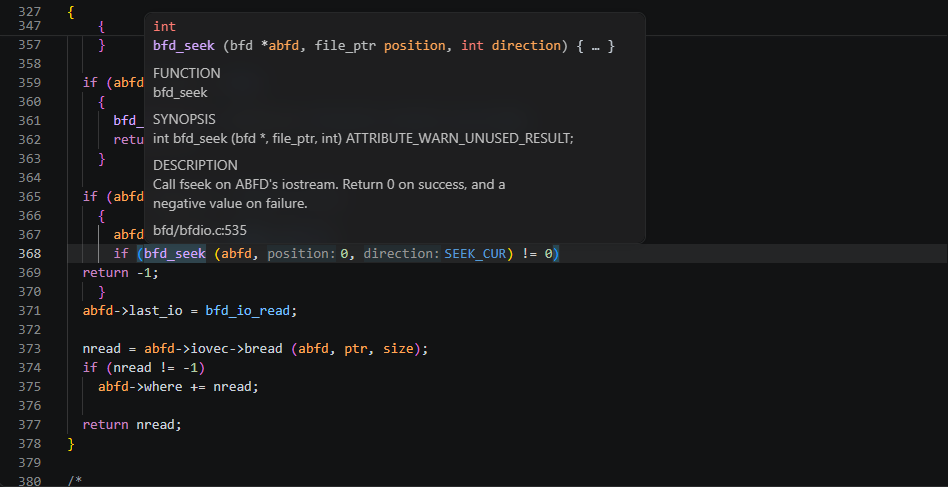
Task: Click 'int' return type in tooltip
Action: click(x=164, y=27)
